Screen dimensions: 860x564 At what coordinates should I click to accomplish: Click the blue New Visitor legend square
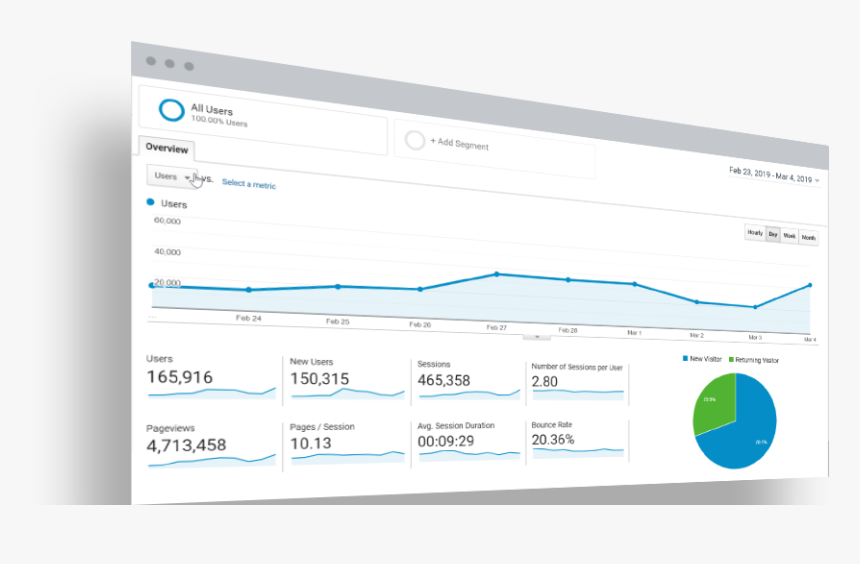click(685, 358)
